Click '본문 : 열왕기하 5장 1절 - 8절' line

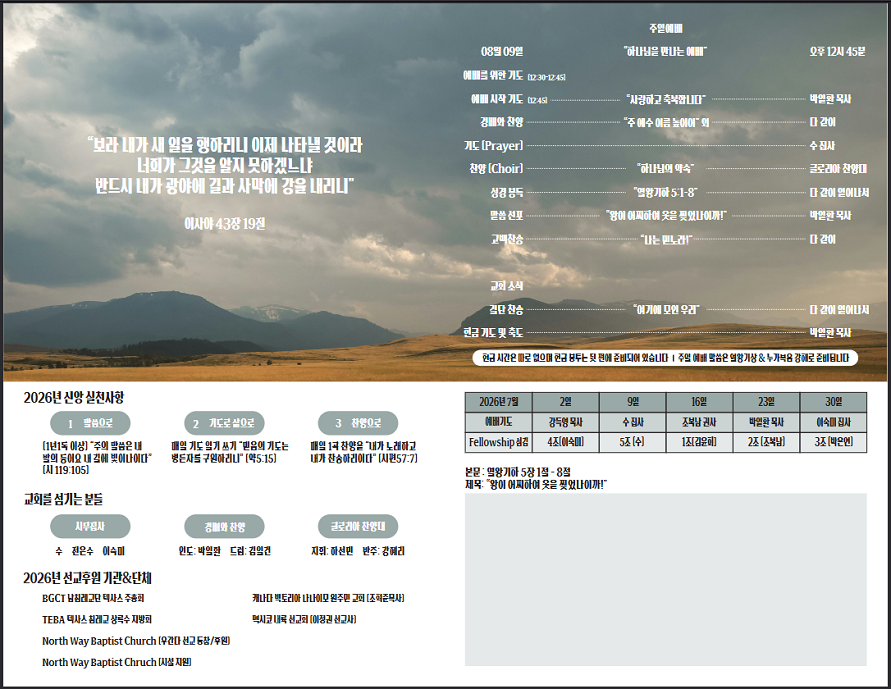tap(518, 472)
